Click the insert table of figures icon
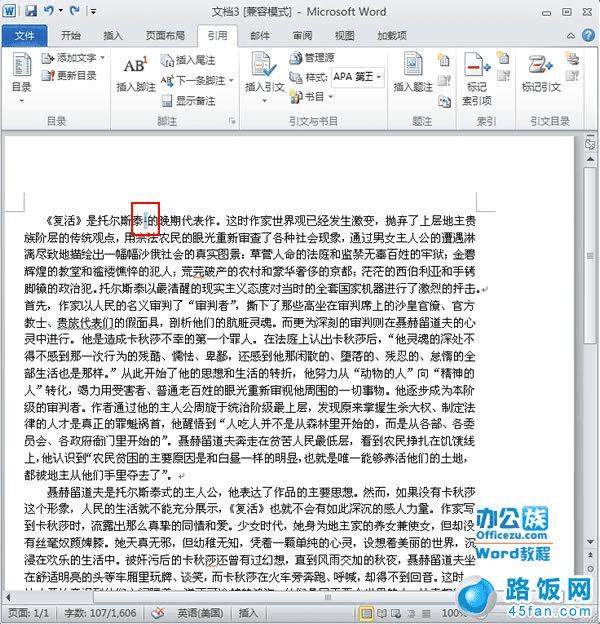Image resolution: width=600 pixels, height=624 pixels. (x=444, y=60)
